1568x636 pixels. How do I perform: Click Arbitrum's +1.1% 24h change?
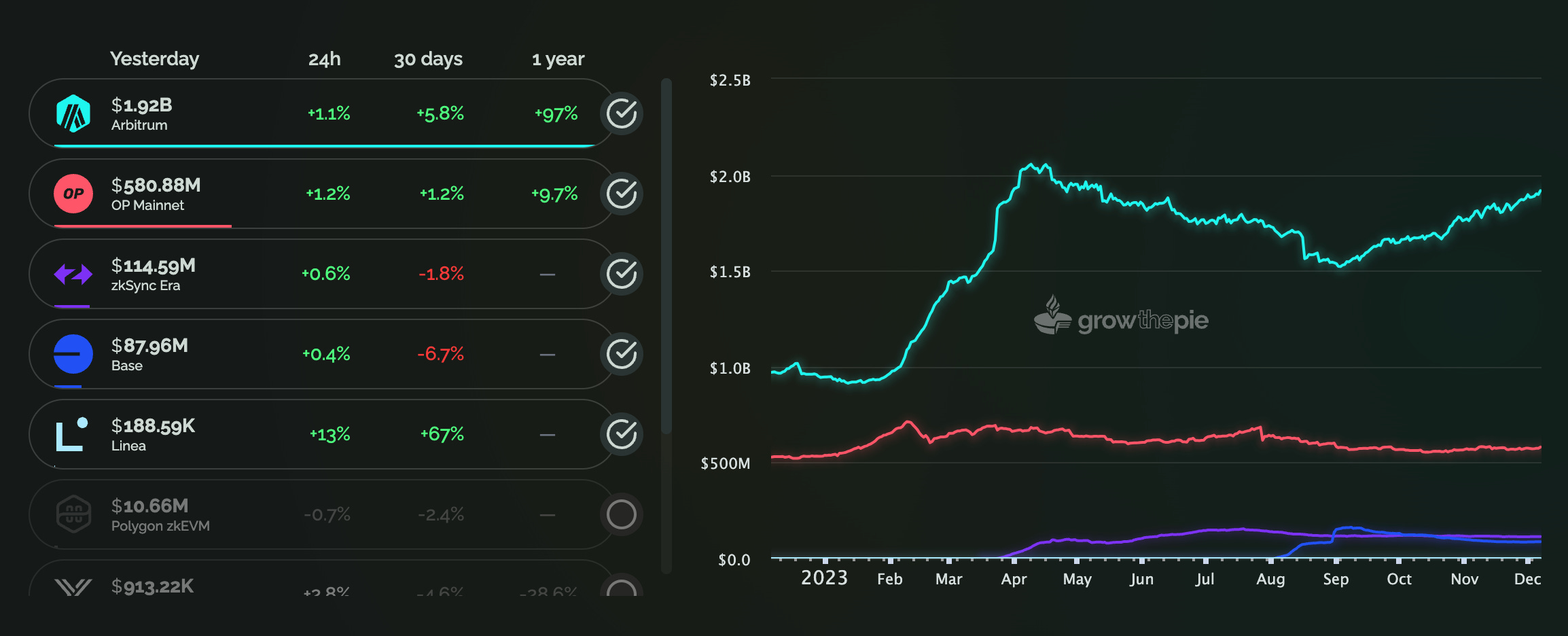click(x=329, y=113)
